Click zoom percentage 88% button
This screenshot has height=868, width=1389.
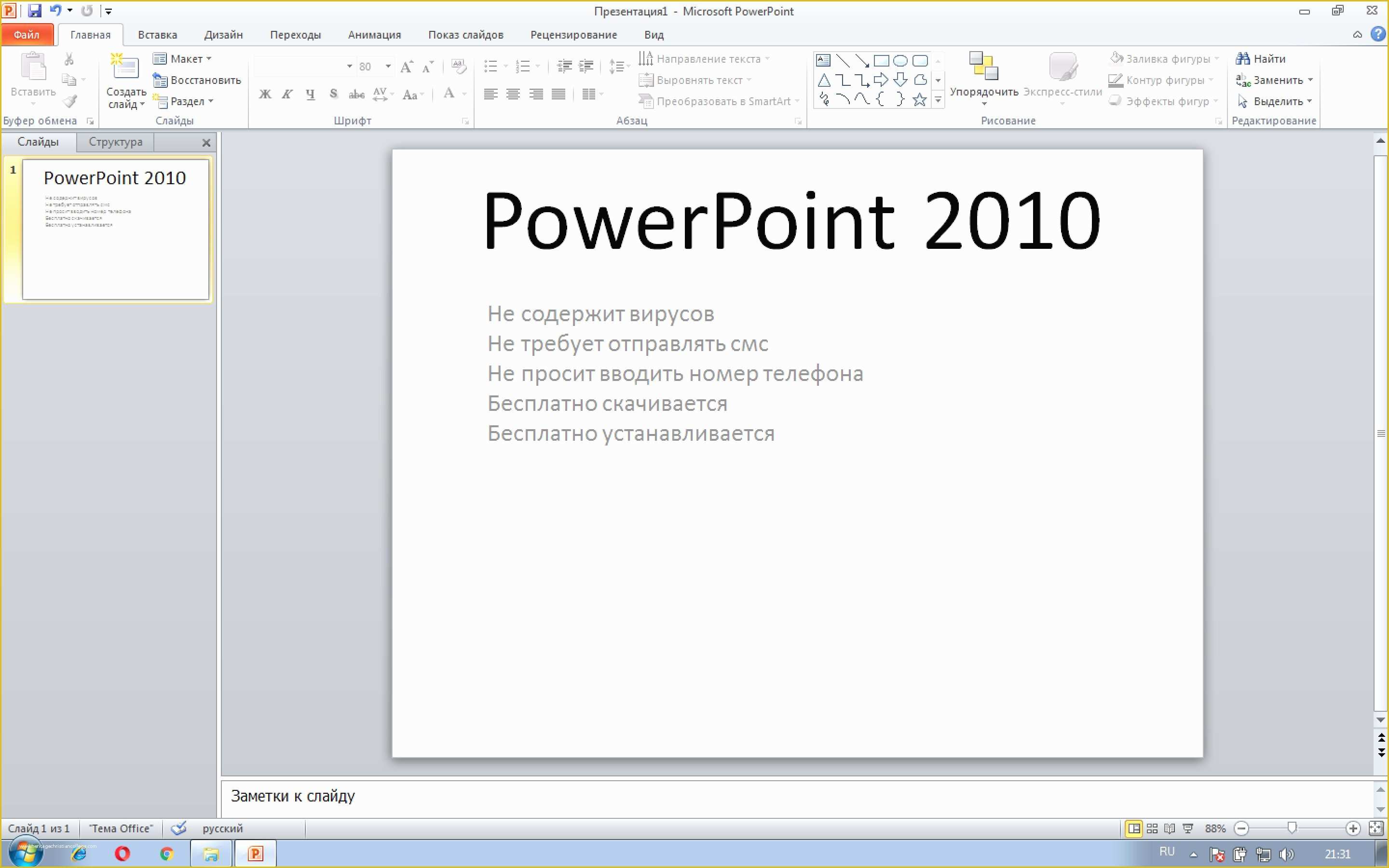[x=1215, y=828]
